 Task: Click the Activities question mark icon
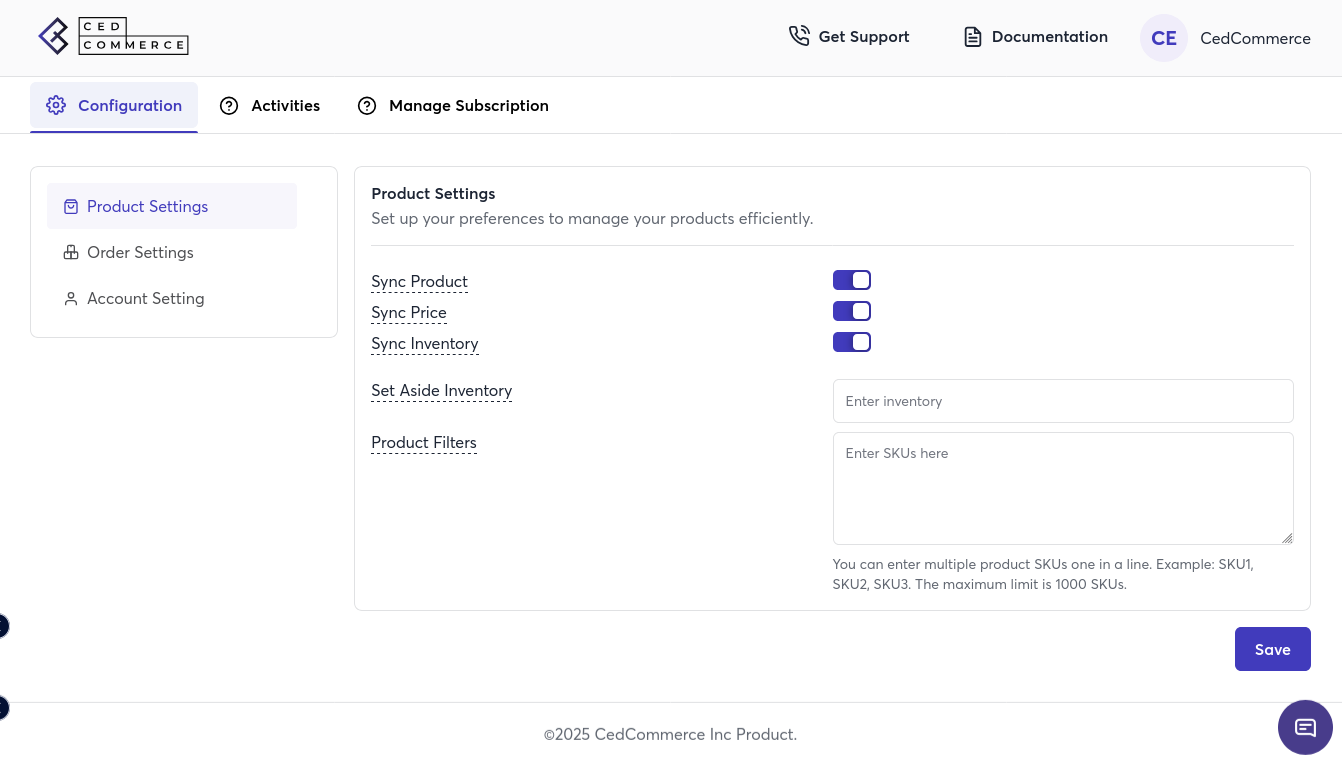click(x=229, y=106)
